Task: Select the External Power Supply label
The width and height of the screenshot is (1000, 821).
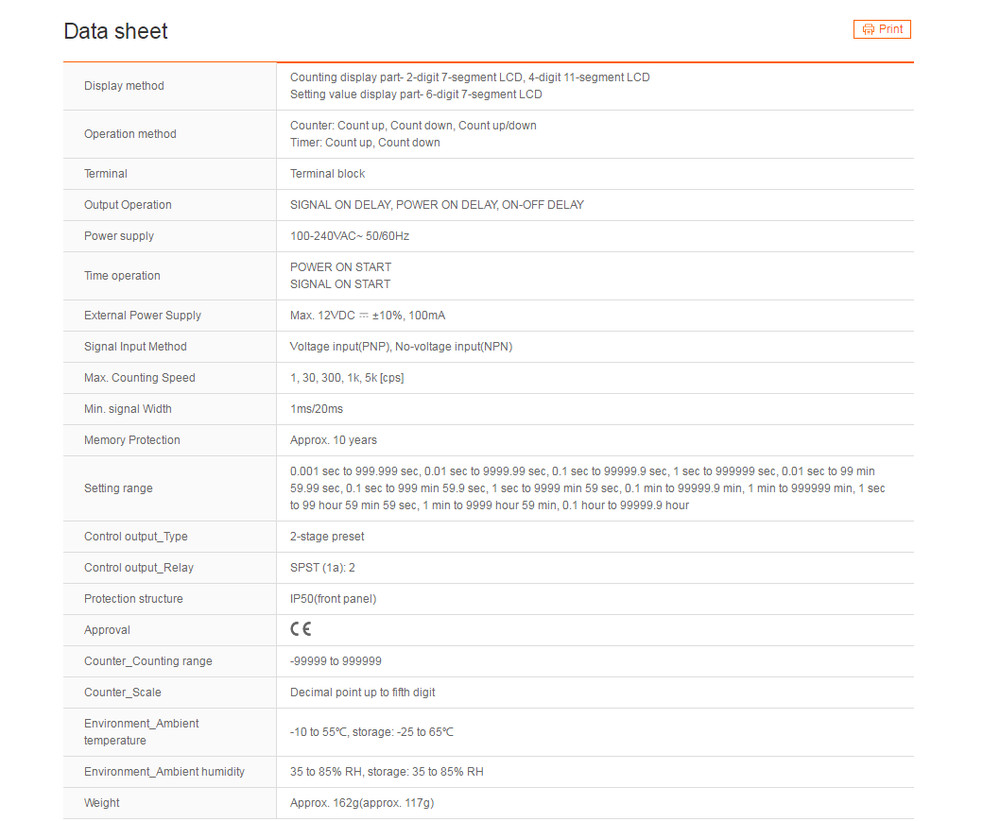Action: coord(142,315)
